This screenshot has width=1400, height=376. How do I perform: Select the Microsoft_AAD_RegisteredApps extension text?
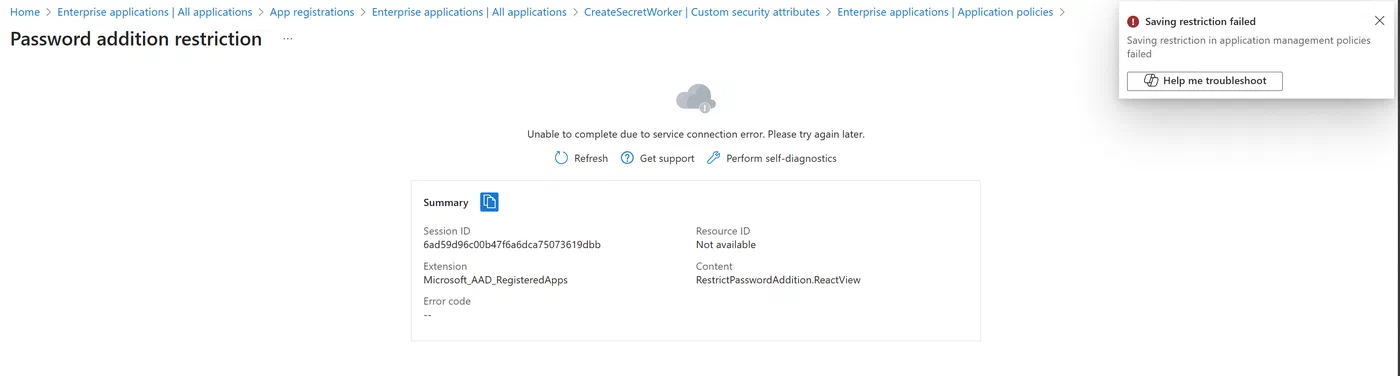click(x=496, y=280)
